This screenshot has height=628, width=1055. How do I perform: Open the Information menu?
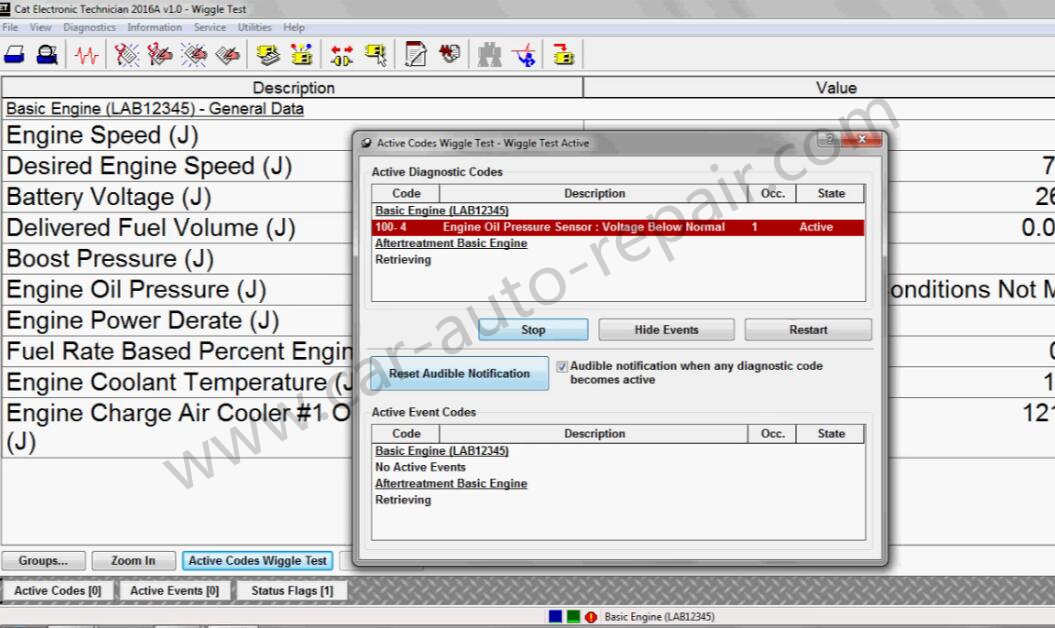click(x=155, y=28)
